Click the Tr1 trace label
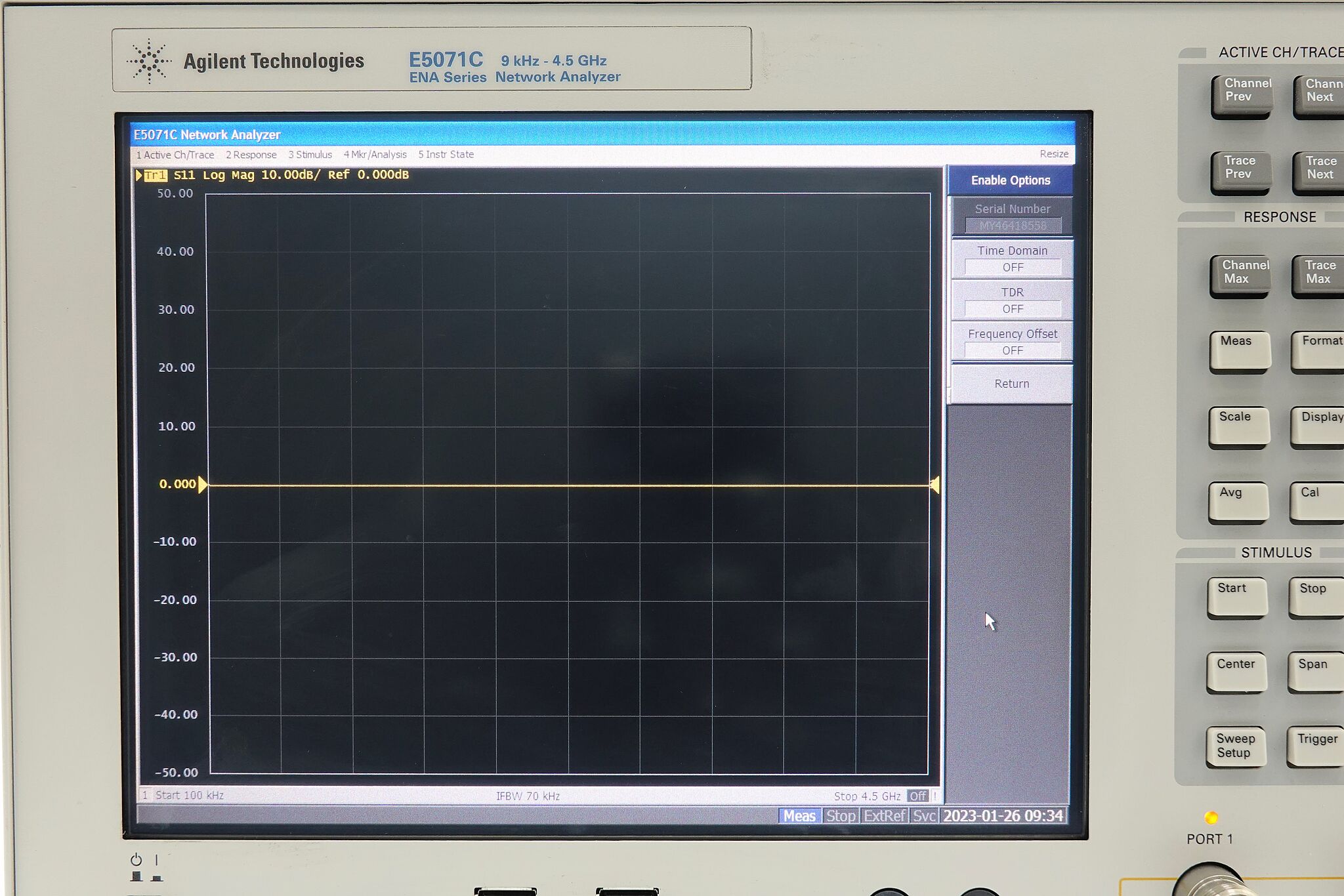Viewport: 1344px width, 896px height. (155, 175)
